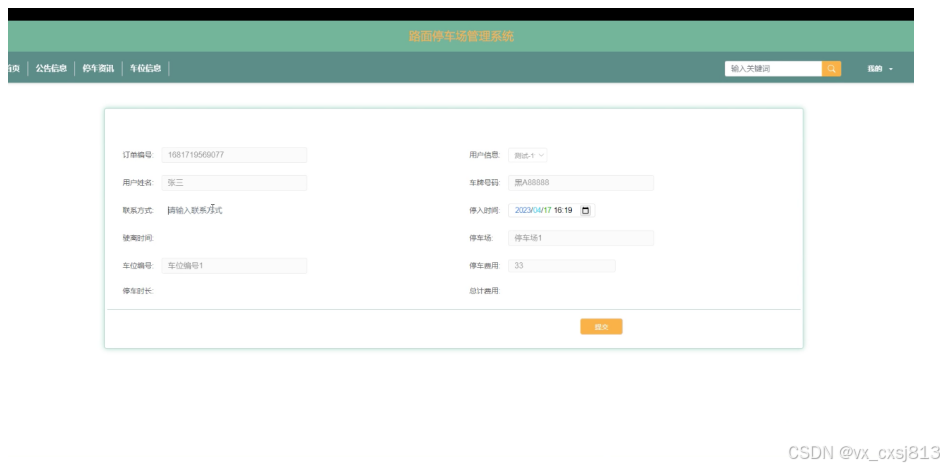Image resolution: width=944 pixels, height=468 pixels.
Task: Open the calendar picker icon for entry time
Action: click(x=585, y=210)
